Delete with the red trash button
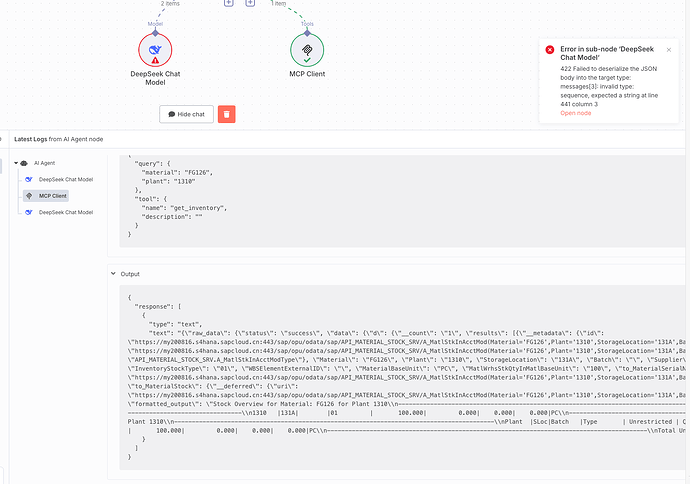The width and height of the screenshot is (690, 484). point(227,114)
